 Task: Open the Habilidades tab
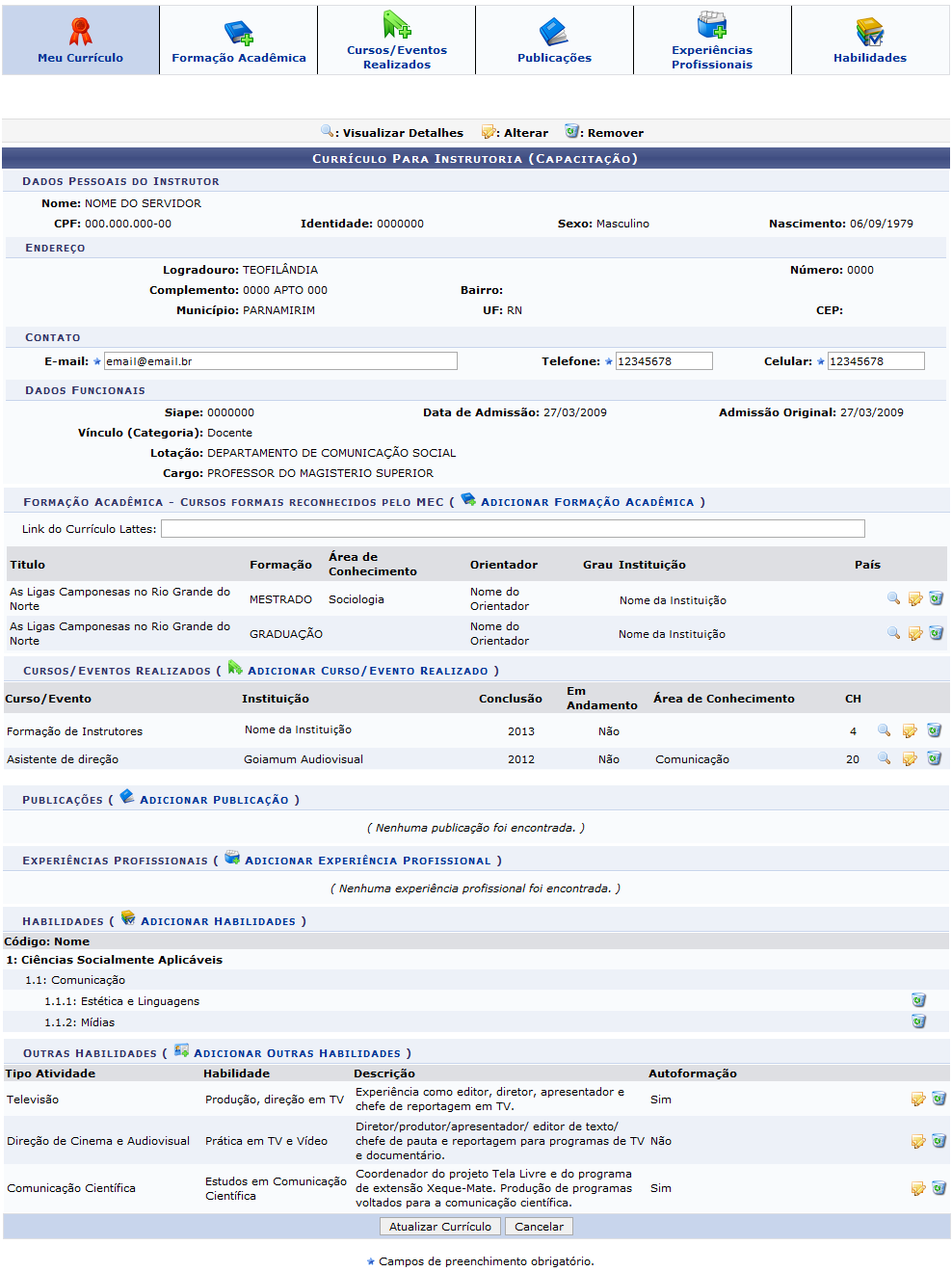pyautogui.click(x=870, y=40)
